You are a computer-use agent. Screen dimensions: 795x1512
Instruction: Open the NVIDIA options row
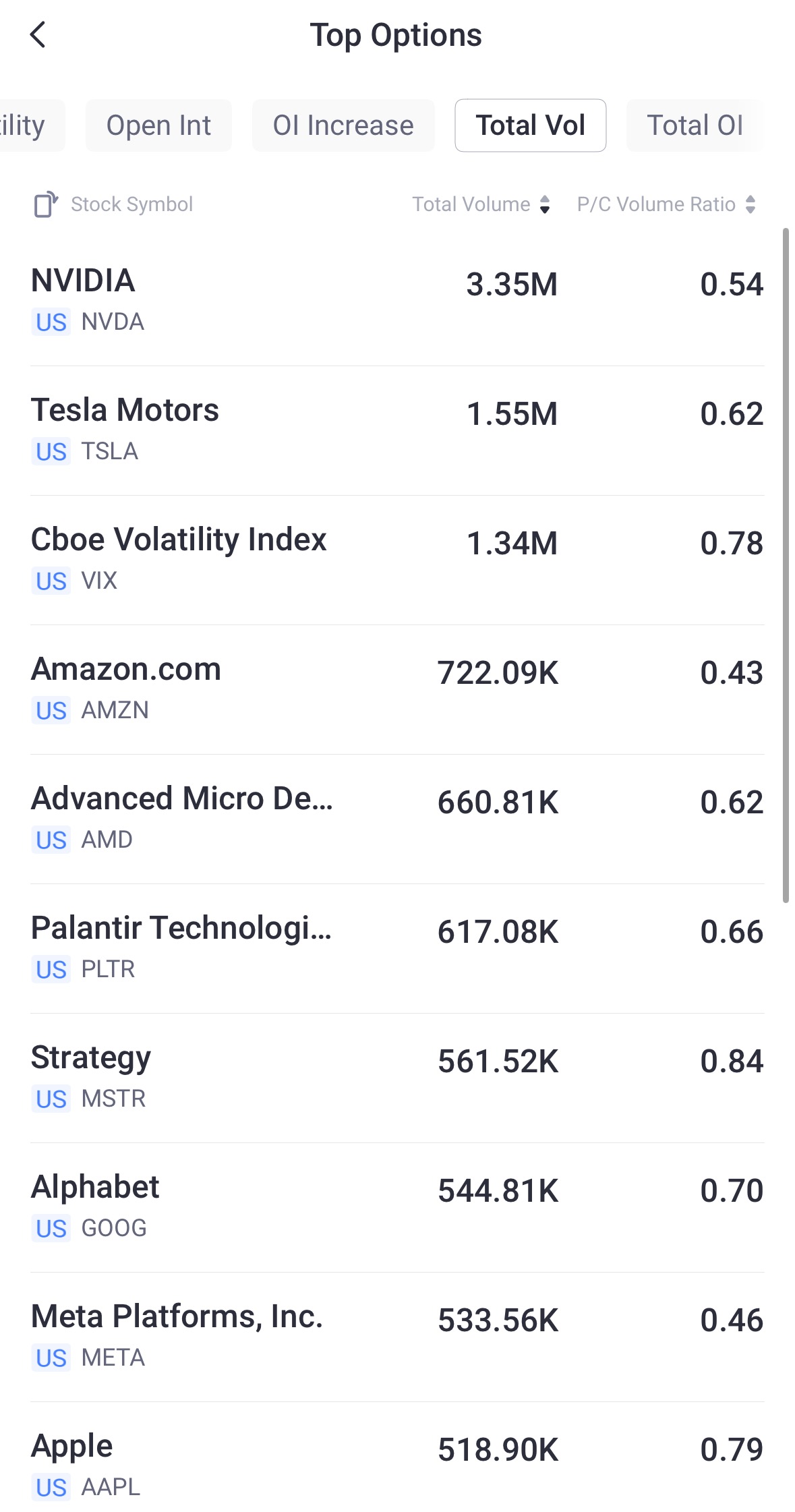click(x=397, y=300)
